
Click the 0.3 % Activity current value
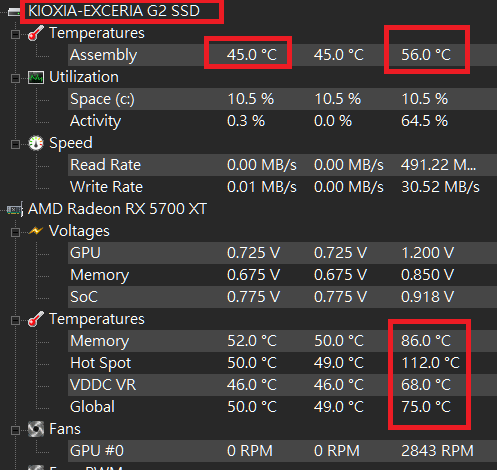tap(246, 121)
